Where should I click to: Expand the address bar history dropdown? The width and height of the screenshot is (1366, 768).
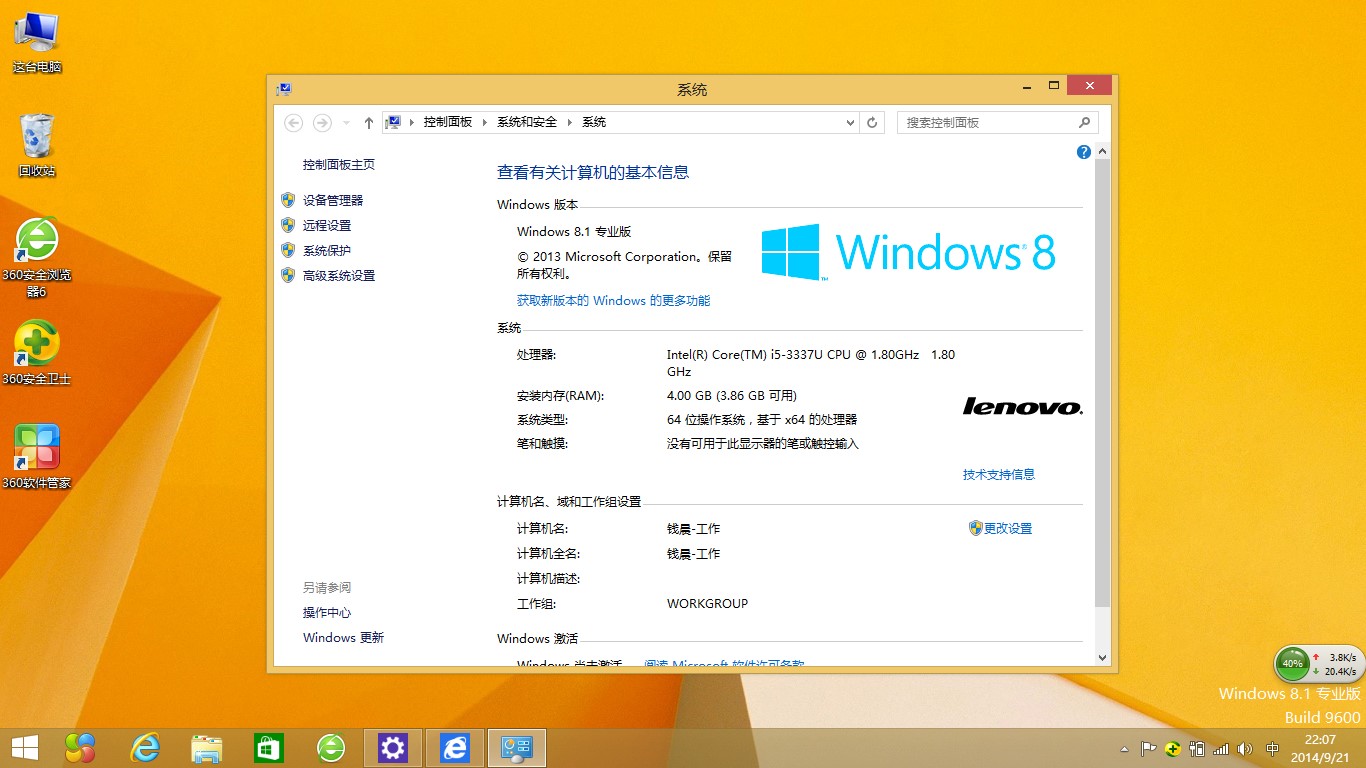tap(850, 122)
